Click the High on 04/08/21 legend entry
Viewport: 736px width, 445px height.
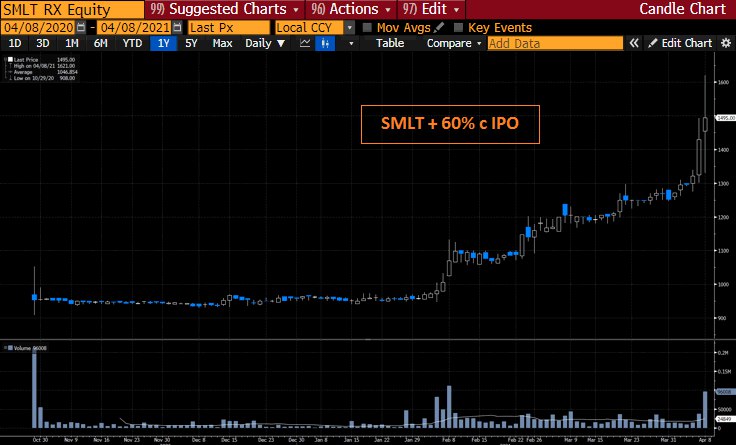(x=41, y=66)
